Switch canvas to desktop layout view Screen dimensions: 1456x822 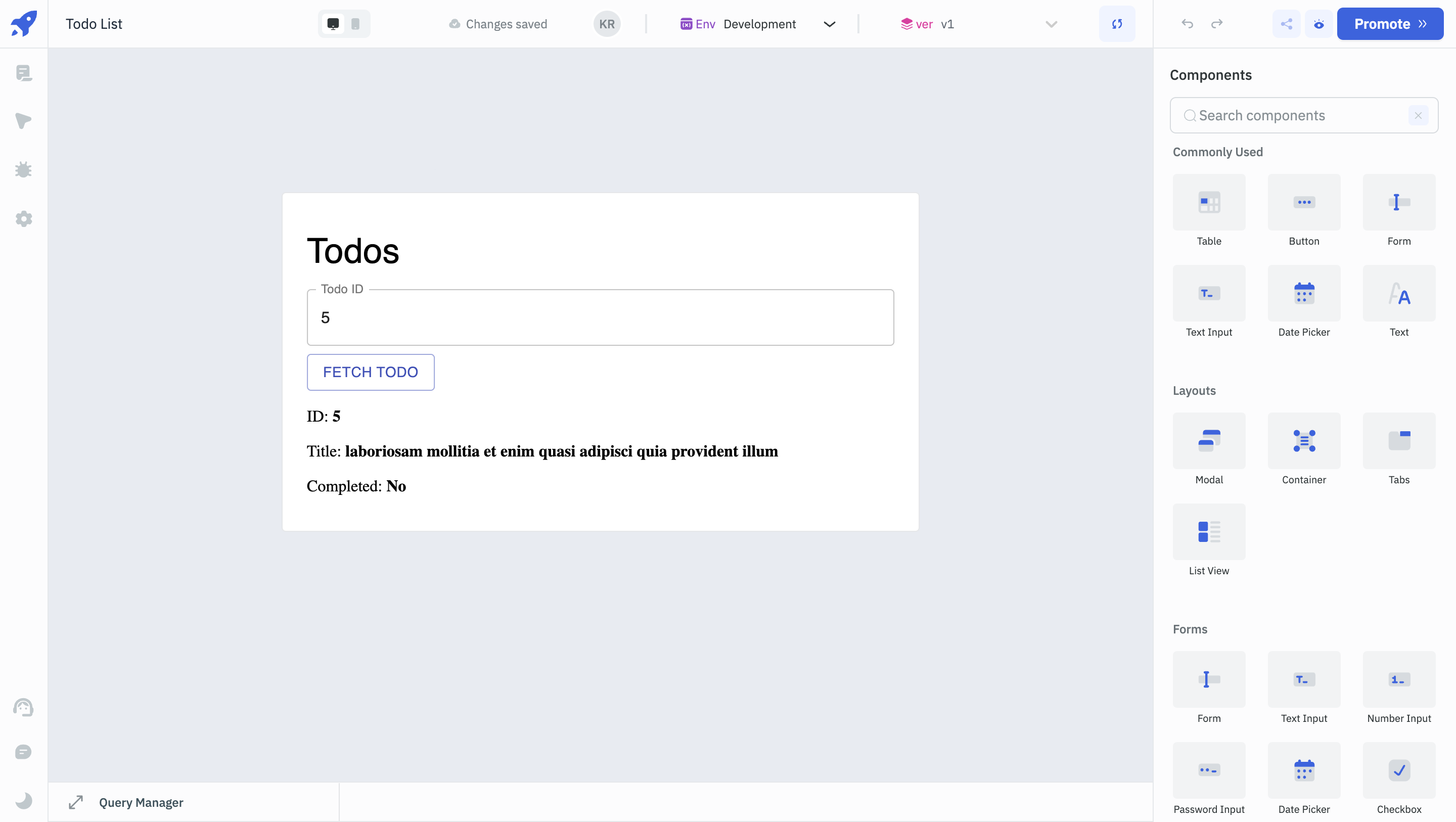(333, 24)
